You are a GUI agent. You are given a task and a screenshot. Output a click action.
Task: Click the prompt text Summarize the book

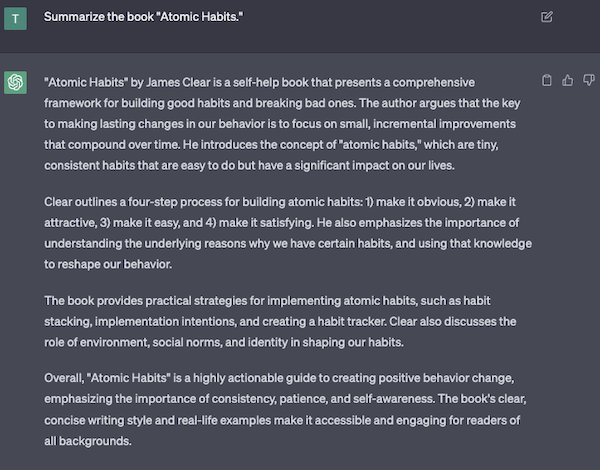pyautogui.click(x=99, y=17)
